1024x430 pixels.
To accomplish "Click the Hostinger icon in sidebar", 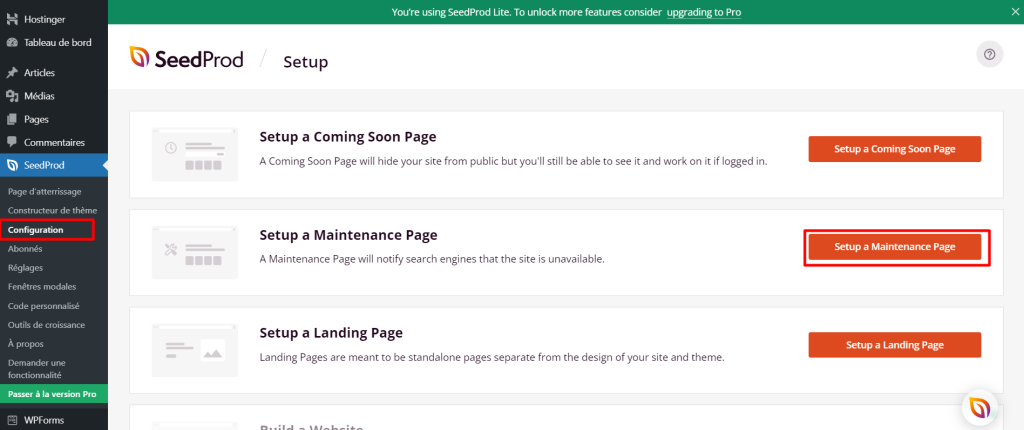I will pyautogui.click(x=12, y=20).
